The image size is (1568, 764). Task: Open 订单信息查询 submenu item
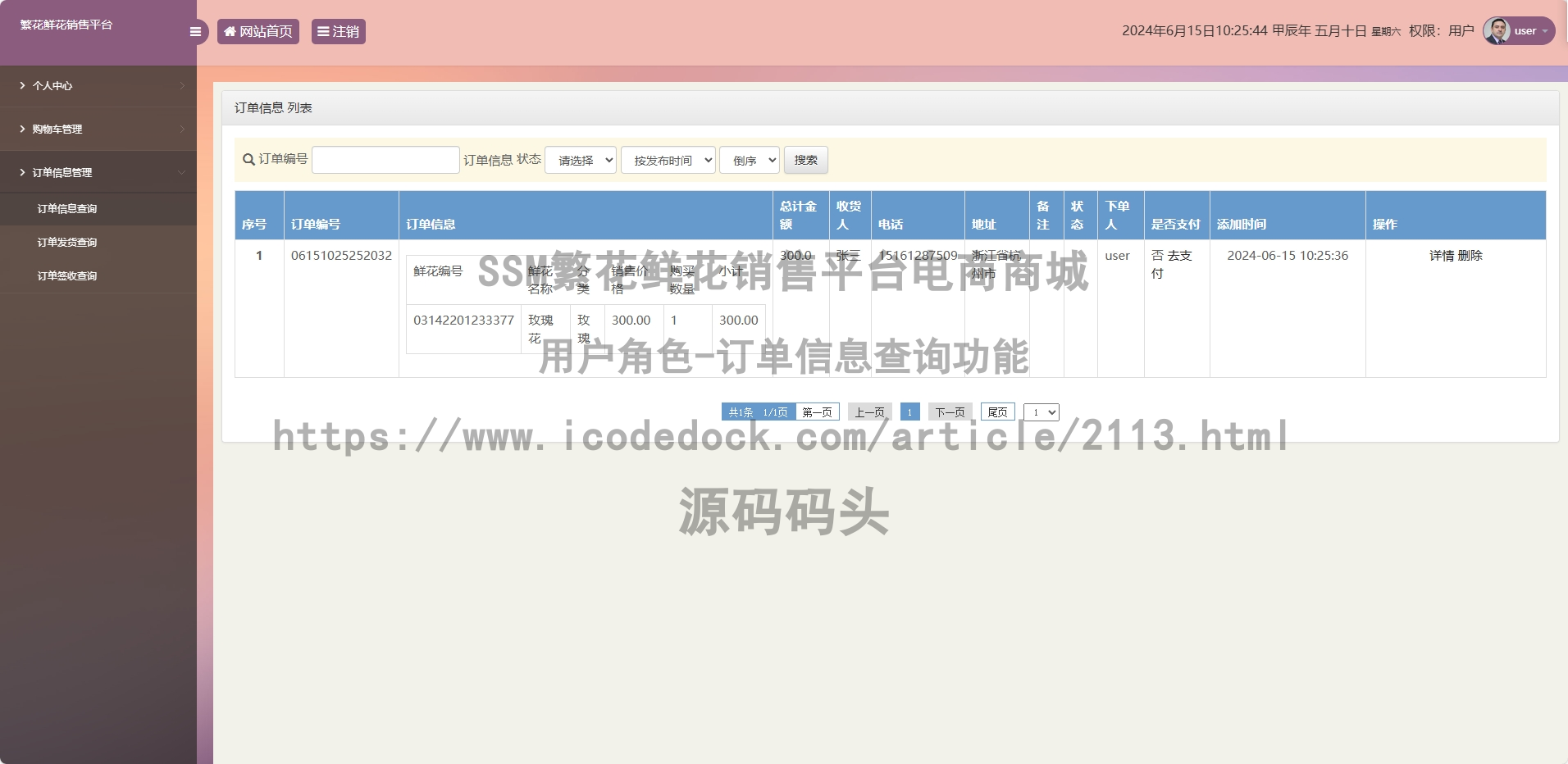pyautogui.click(x=67, y=209)
